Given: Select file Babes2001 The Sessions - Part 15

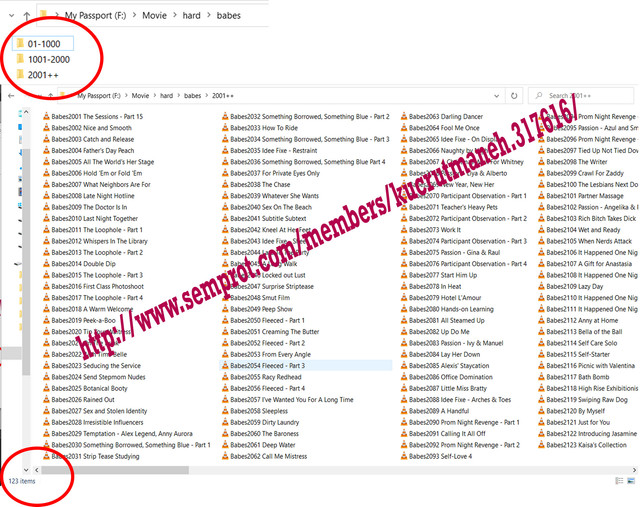Looking at the screenshot, I should 93,116.
